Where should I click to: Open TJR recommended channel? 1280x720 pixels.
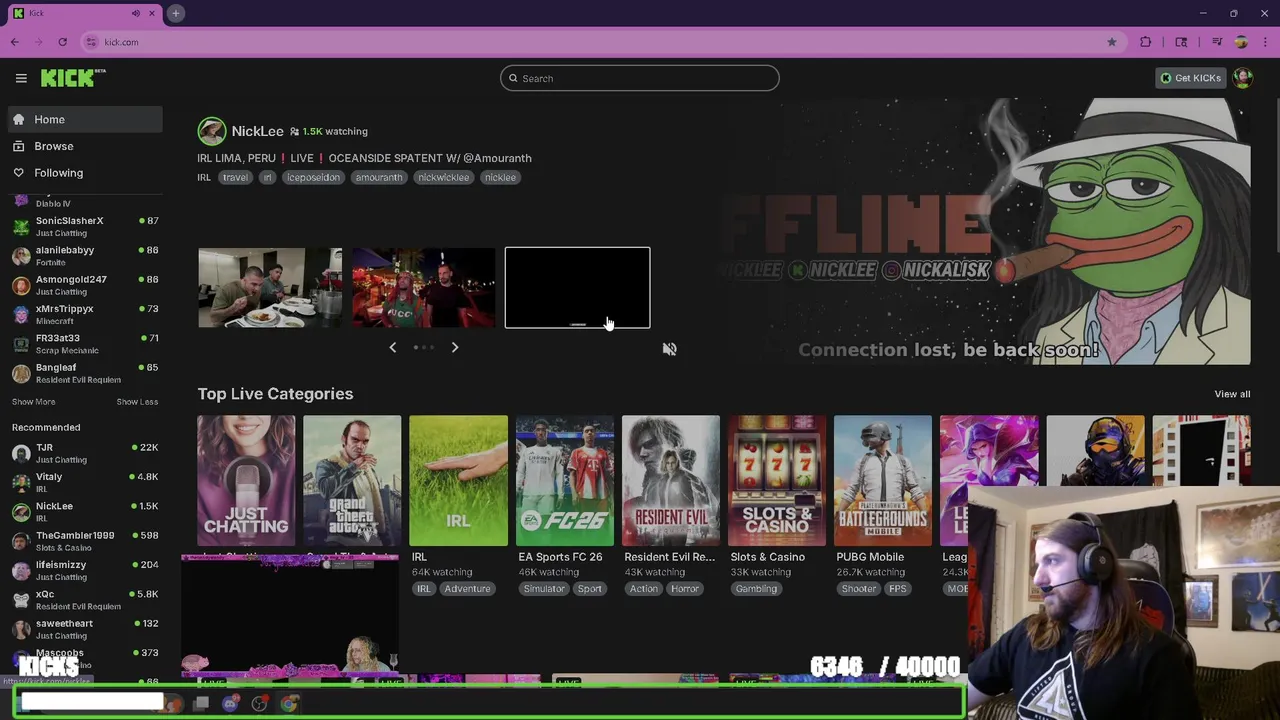(85, 453)
